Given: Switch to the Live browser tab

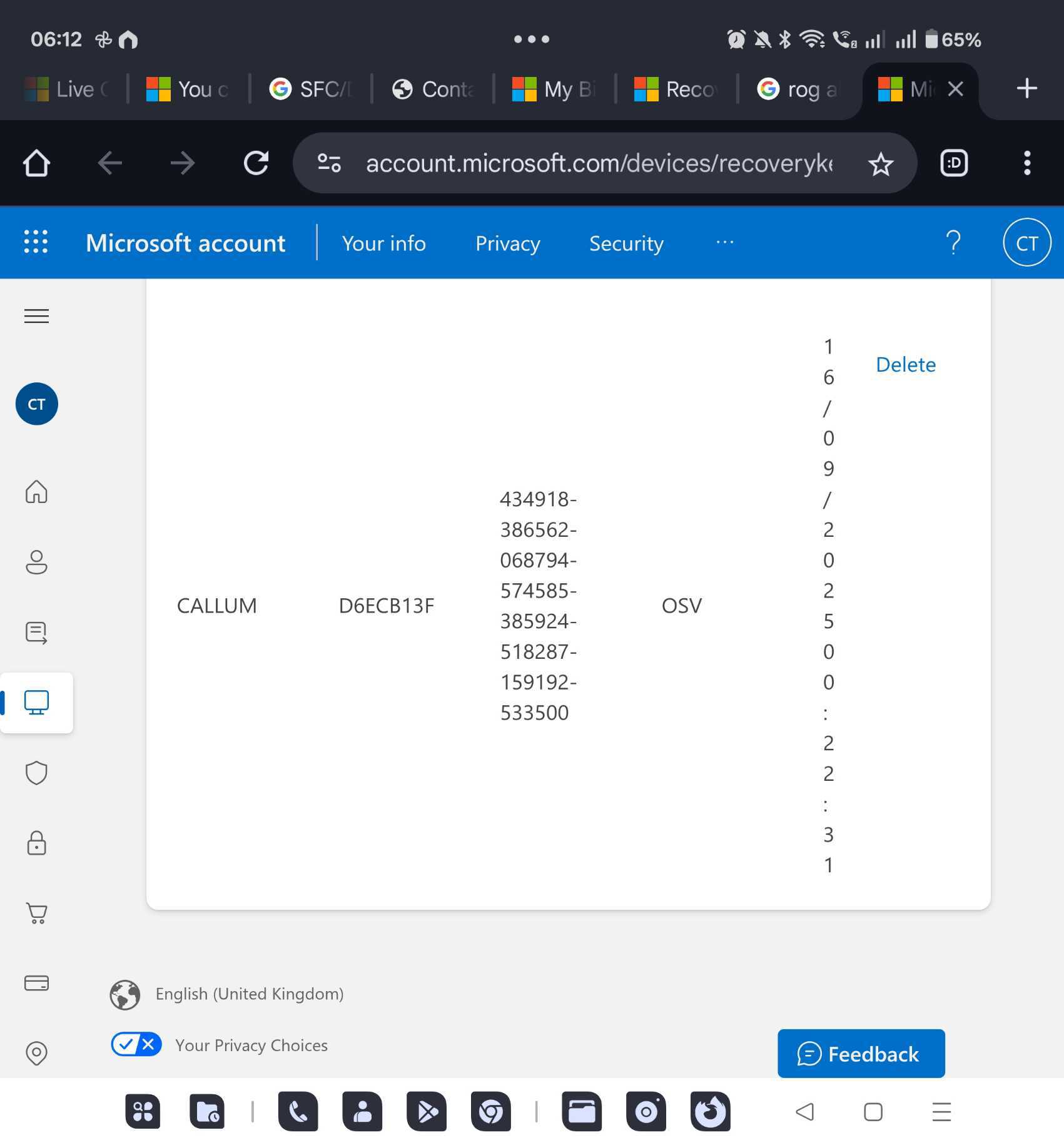Looking at the screenshot, I should pos(66,89).
